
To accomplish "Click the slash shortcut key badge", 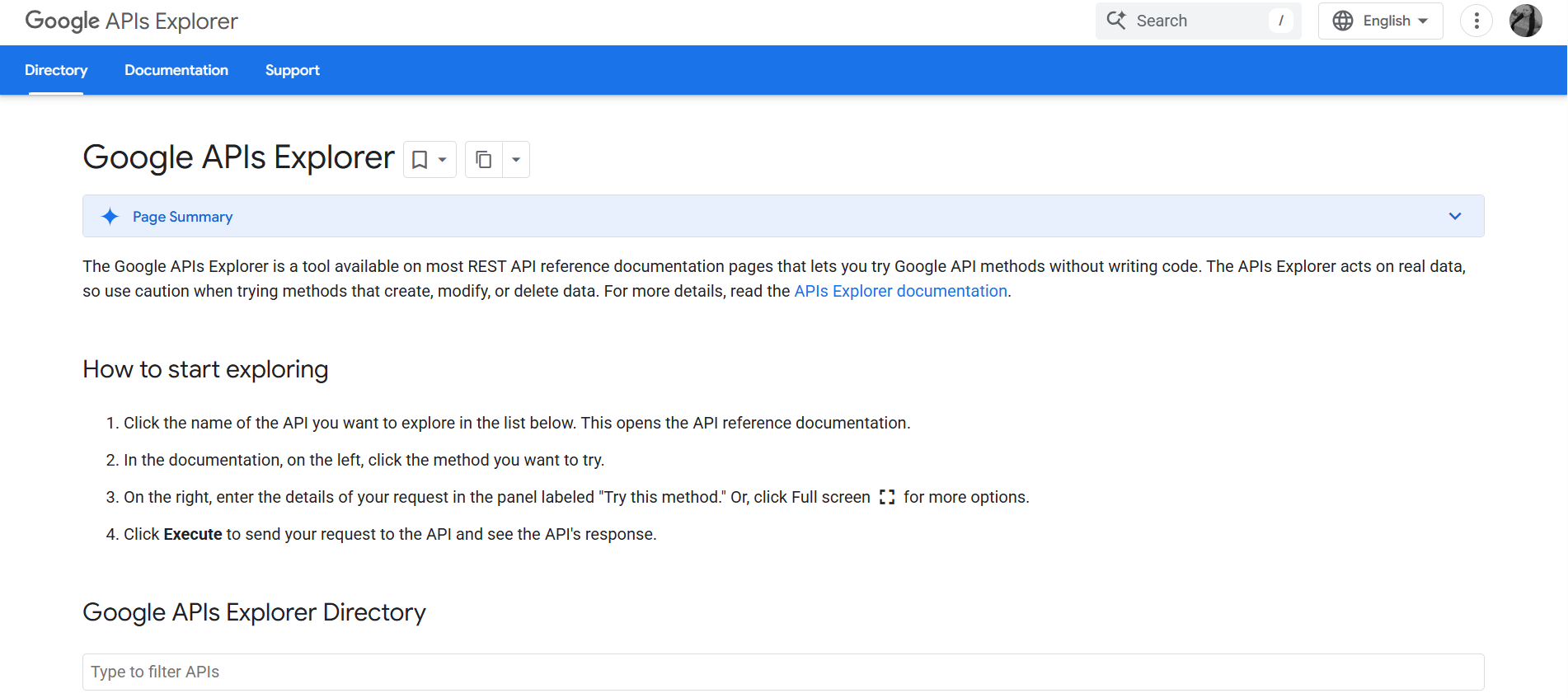I will (x=1280, y=21).
